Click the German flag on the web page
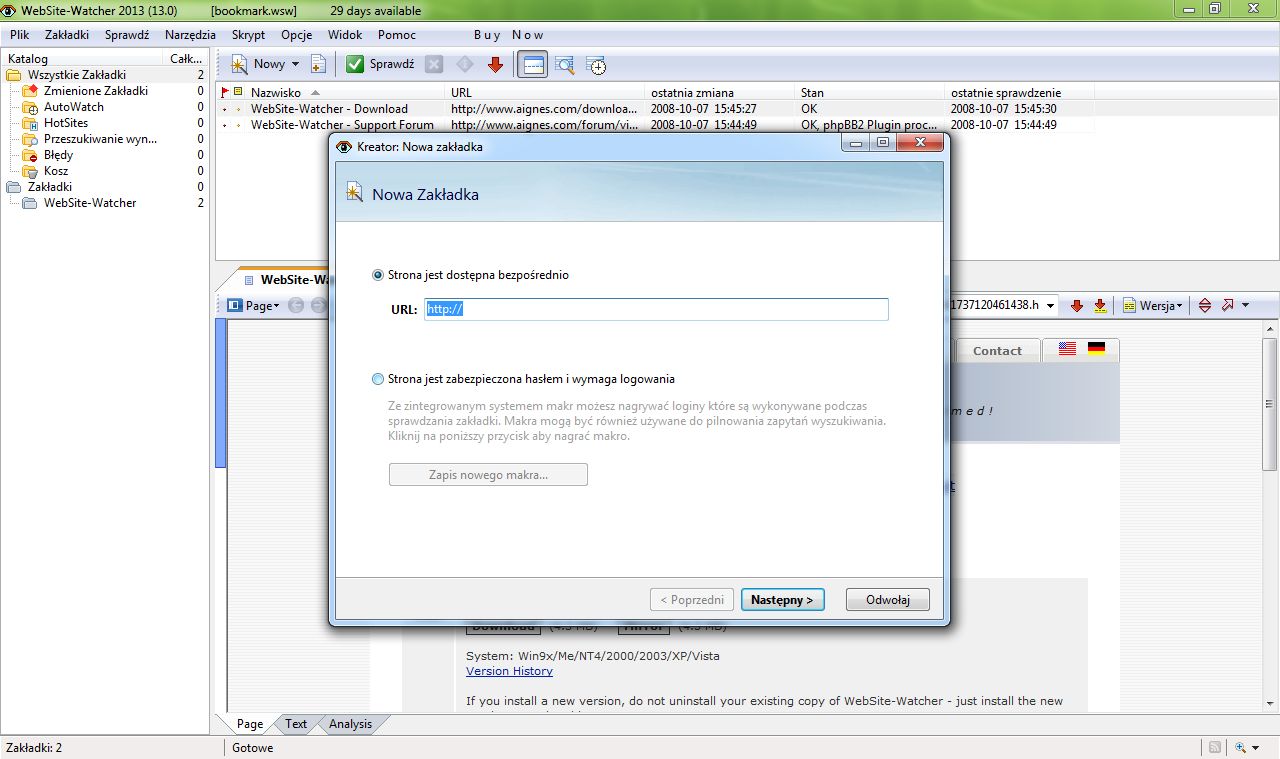Screen dimensions: 1280x759 click(1097, 349)
